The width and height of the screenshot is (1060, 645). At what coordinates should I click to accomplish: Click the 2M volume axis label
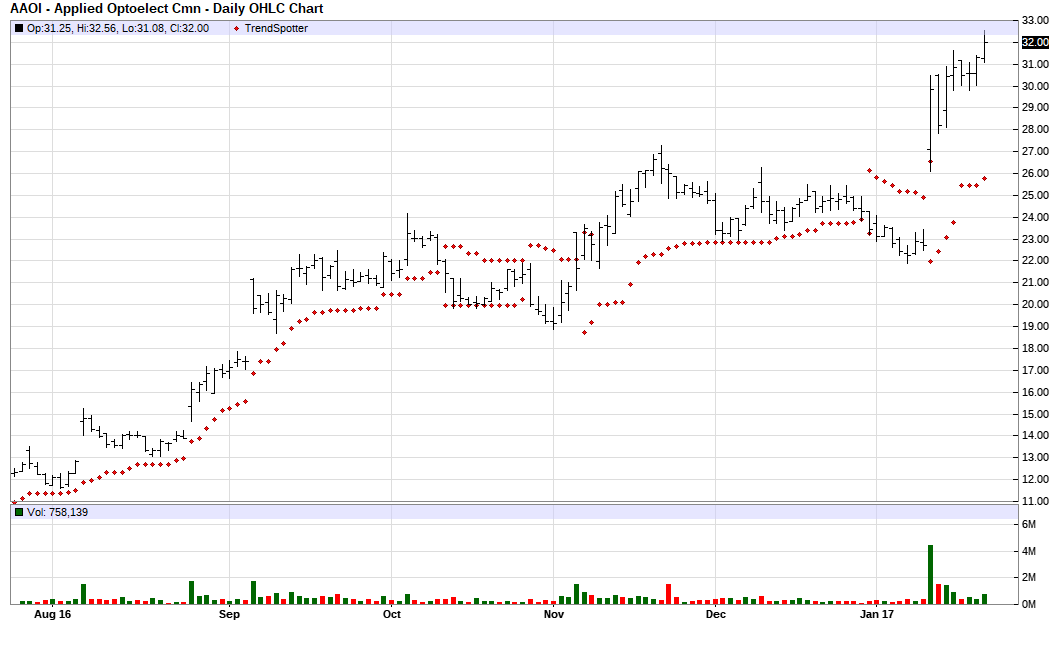[x=1028, y=577]
